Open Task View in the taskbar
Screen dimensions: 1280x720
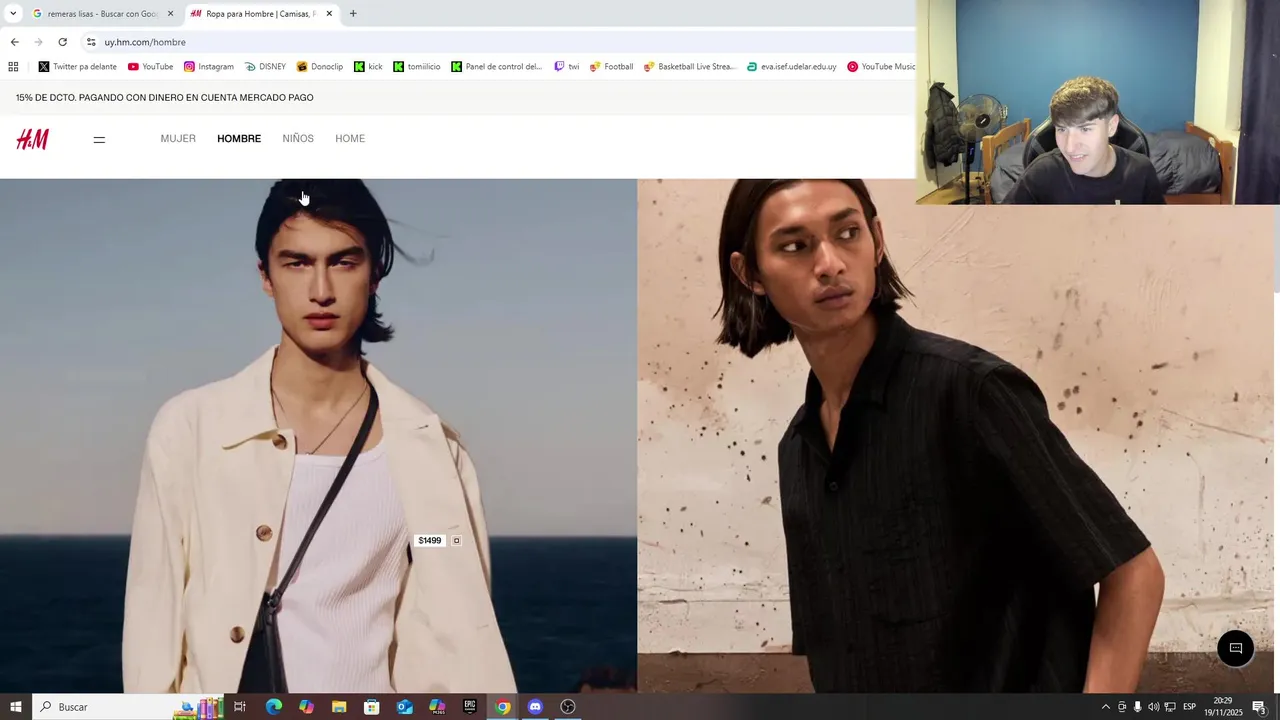[x=240, y=707]
